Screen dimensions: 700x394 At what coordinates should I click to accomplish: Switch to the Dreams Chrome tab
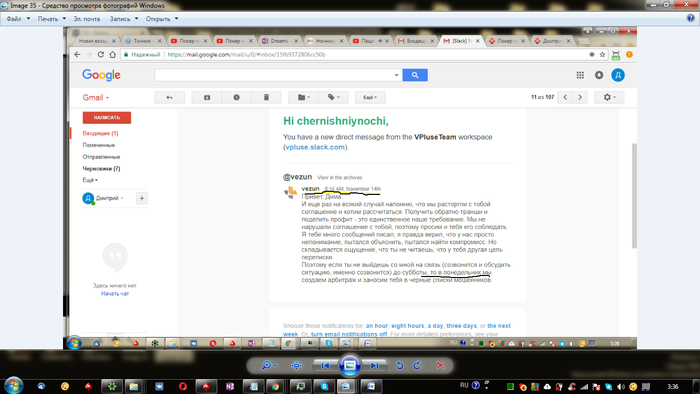click(x=279, y=41)
